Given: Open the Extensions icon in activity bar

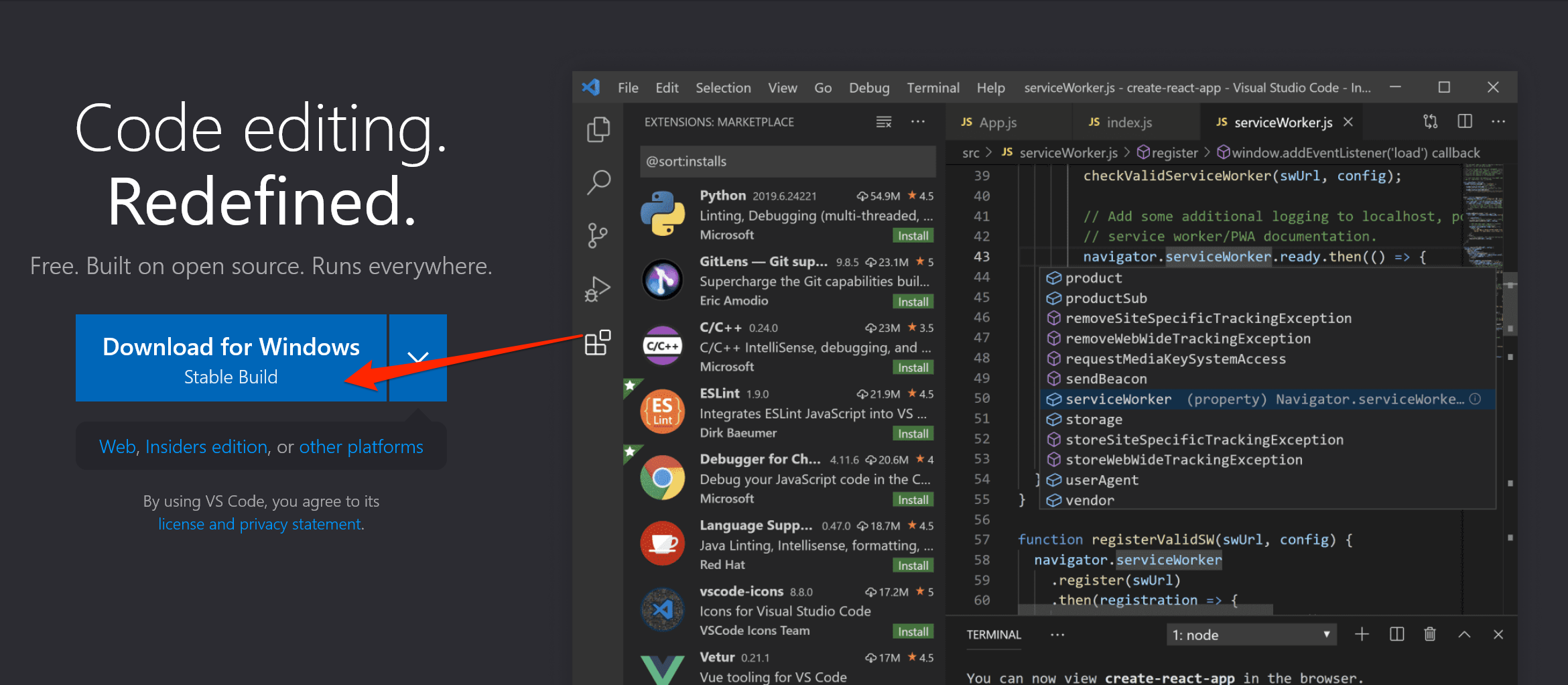Looking at the screenshot, I should click(598, 343).
